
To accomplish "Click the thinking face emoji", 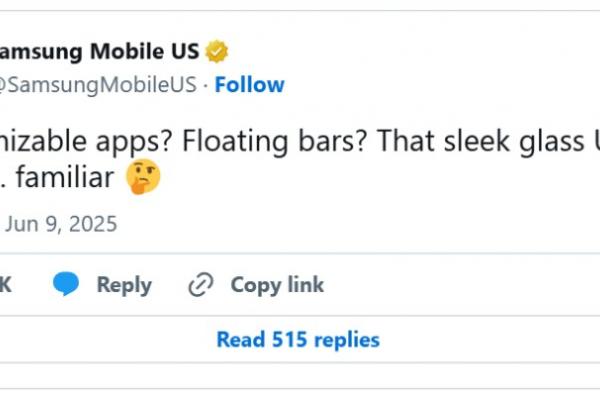I will point(143,176).
